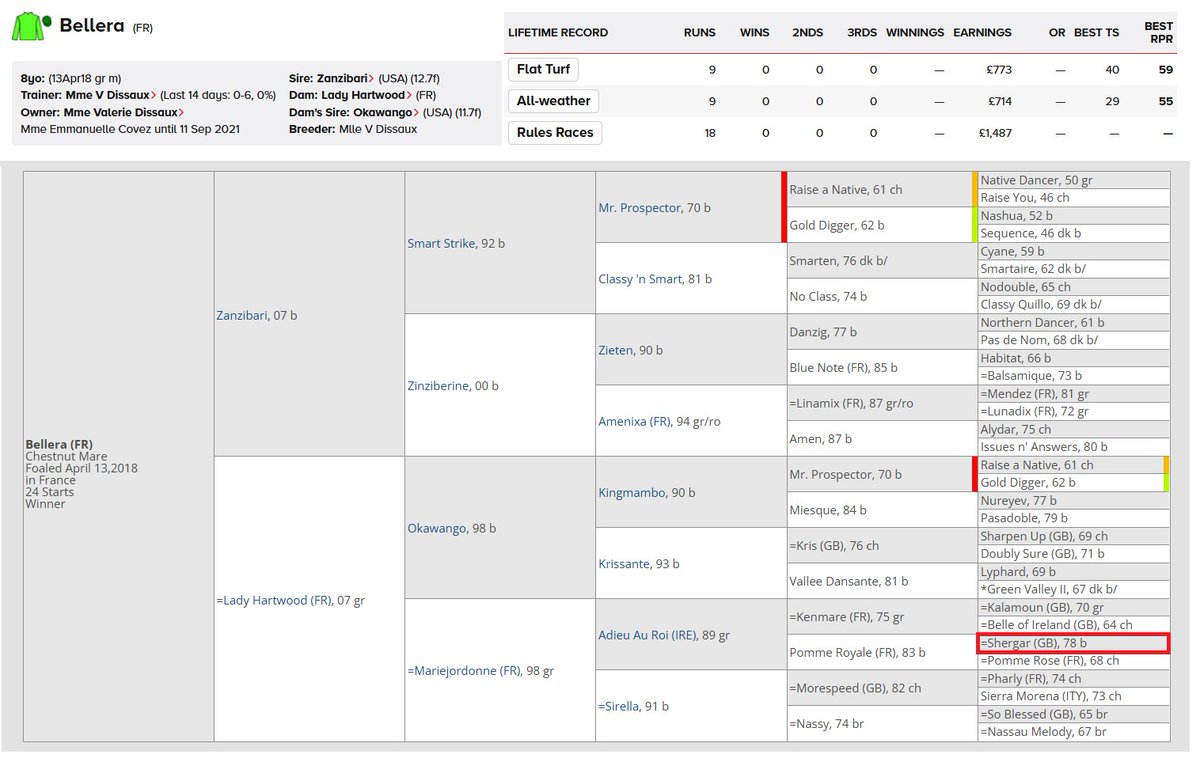Open owner Mme Valerie Dissaux link
1200x762 pixels.
[123, 112]
